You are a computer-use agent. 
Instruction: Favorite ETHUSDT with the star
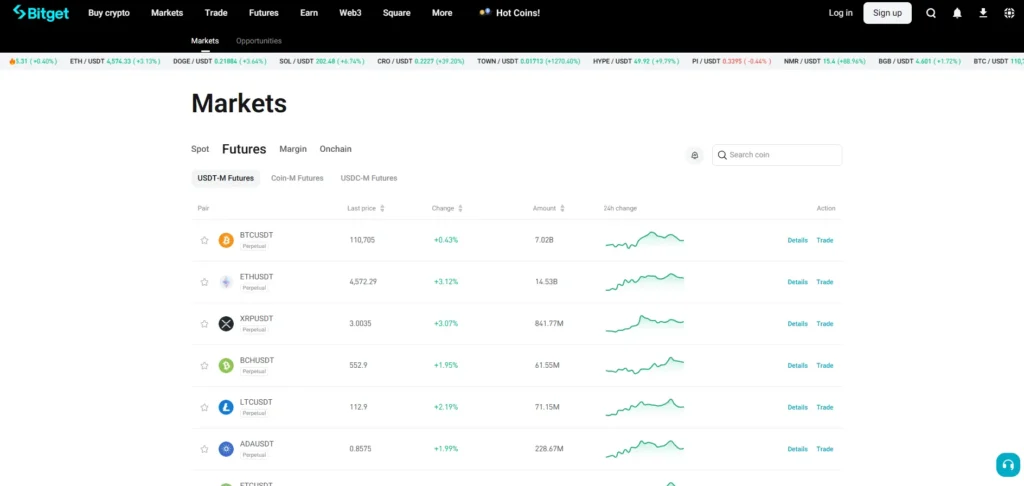(204, 282)
